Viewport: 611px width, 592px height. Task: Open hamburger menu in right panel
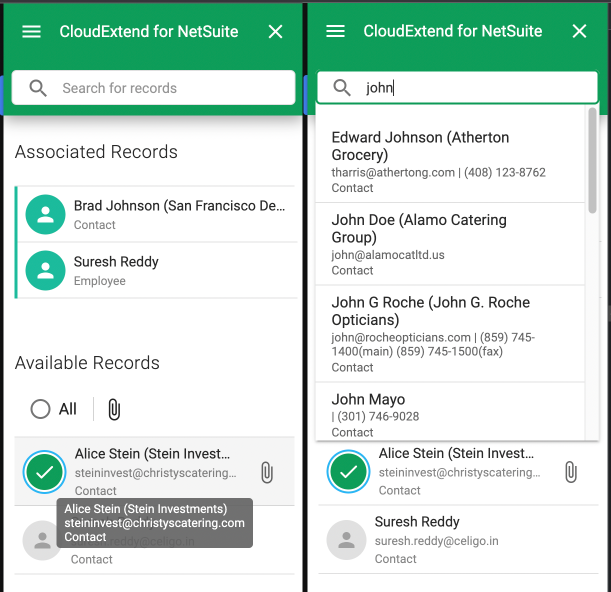[336, 31]
